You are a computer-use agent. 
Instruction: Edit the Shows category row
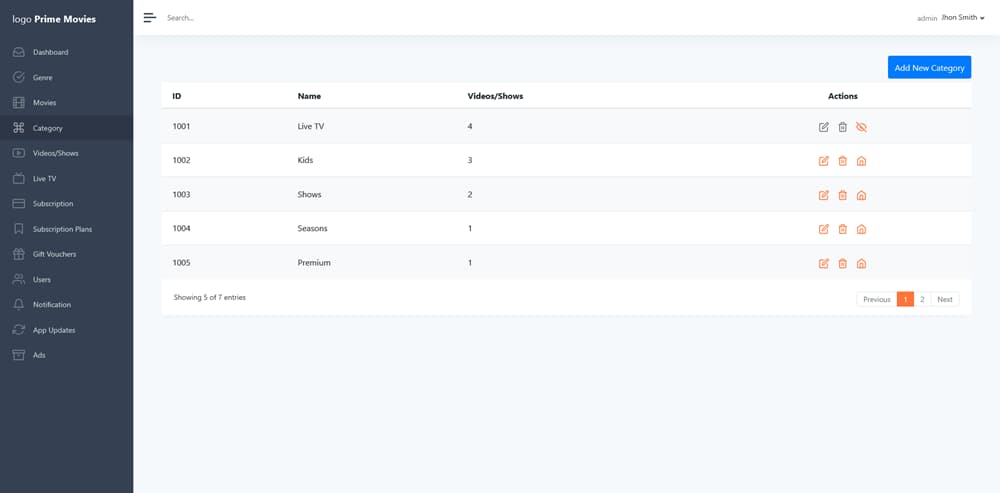pyautogui.click(x=823, y=195)
